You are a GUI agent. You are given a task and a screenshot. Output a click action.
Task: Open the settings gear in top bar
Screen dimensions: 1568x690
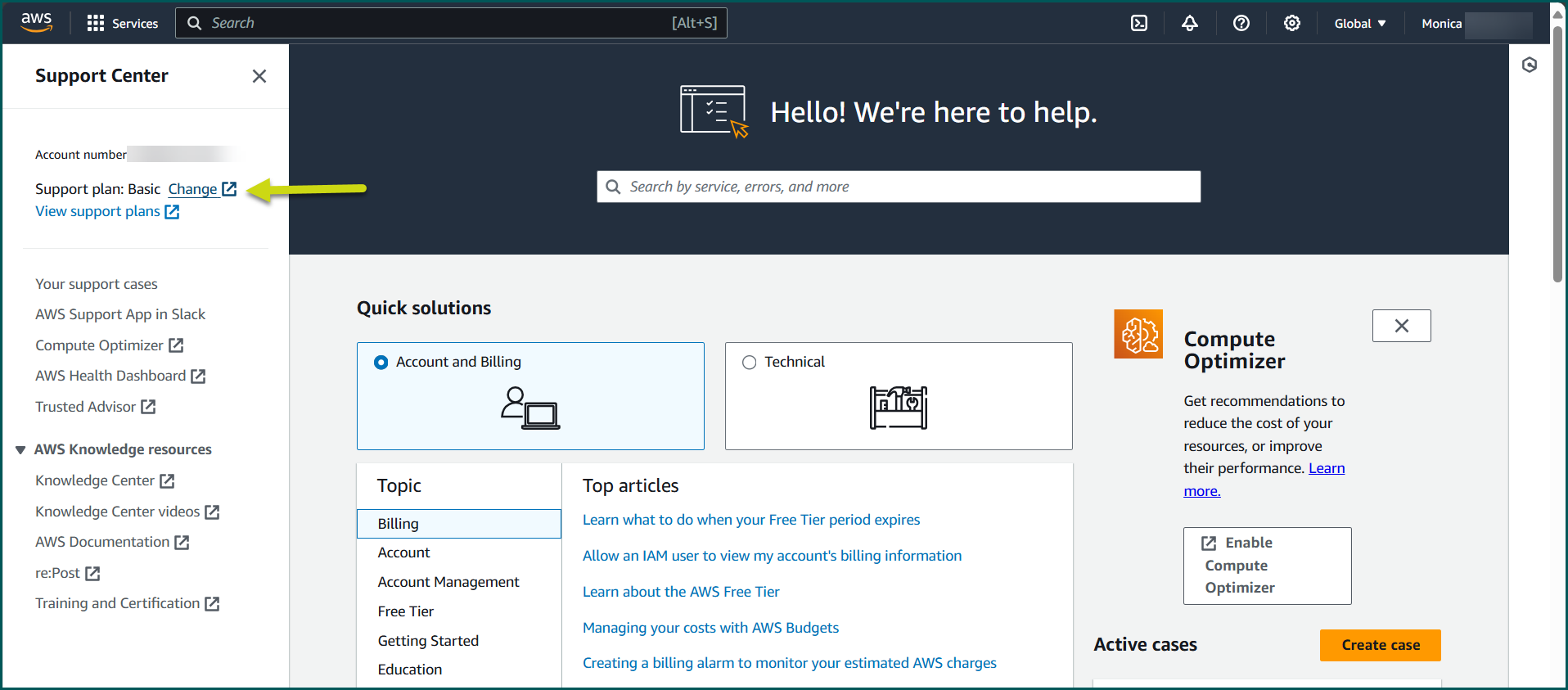(x=1292, y=24)
